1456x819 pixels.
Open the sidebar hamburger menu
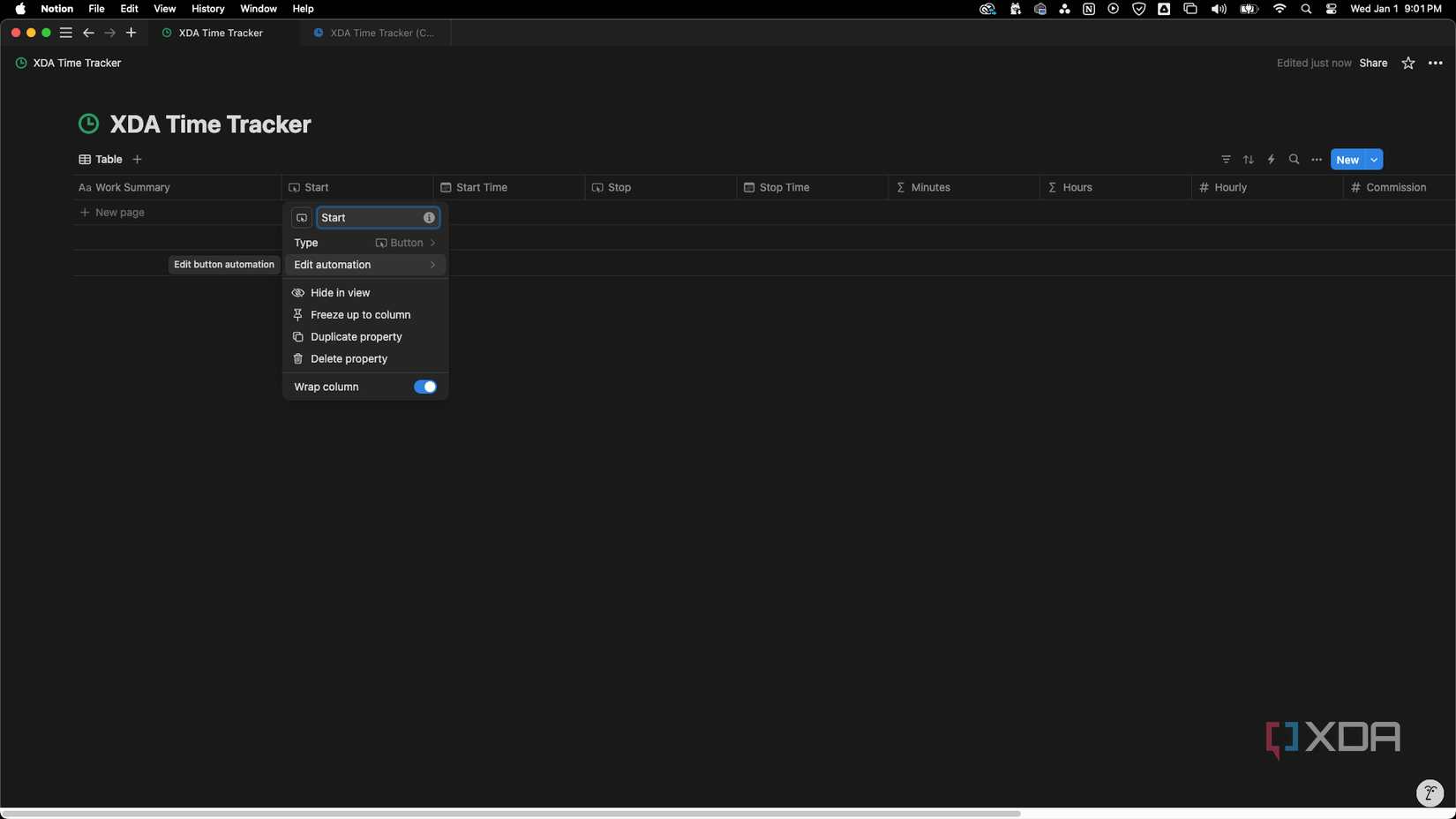pyautogui.click(x=66, y=33)
